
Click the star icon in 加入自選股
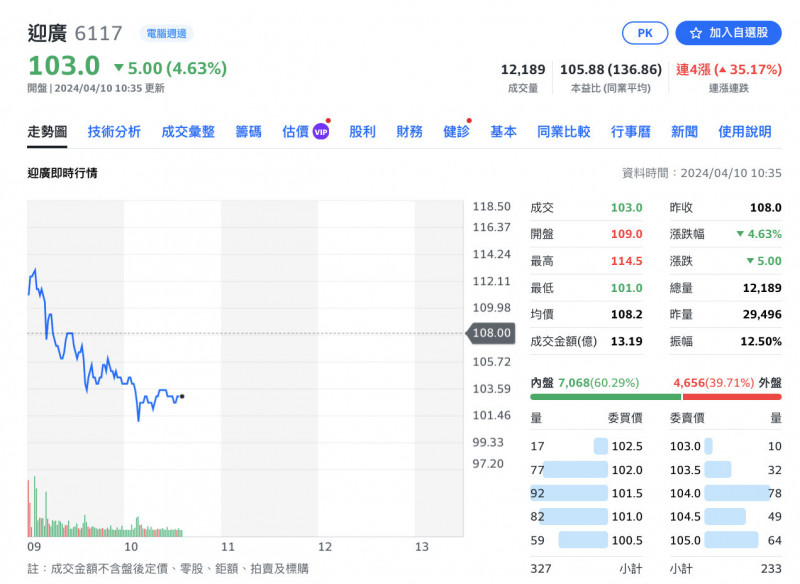[x=695, y=33]
